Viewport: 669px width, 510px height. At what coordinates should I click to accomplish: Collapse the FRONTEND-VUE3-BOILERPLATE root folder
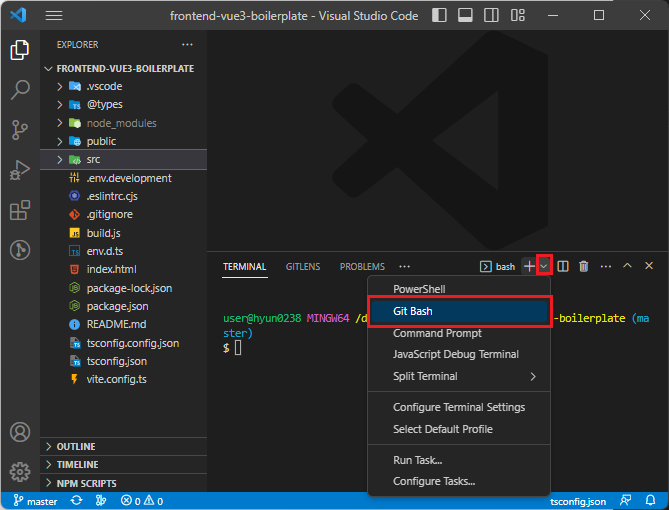pyautogui.click(x=124, y=68)
